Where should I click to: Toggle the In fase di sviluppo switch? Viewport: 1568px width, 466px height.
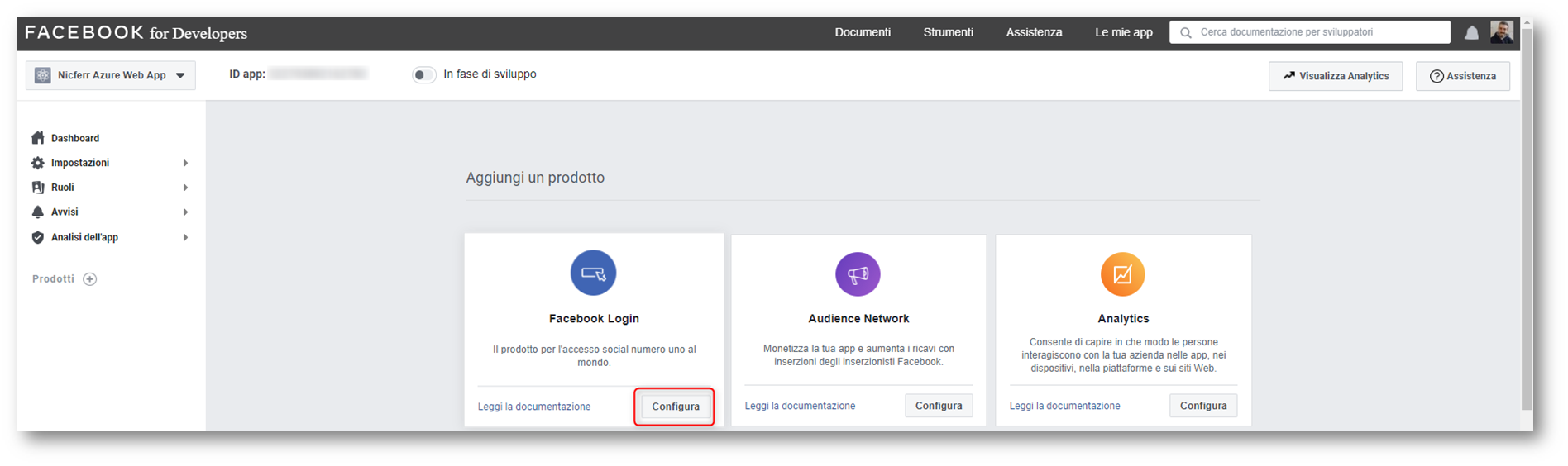click(x=424, y=75)
